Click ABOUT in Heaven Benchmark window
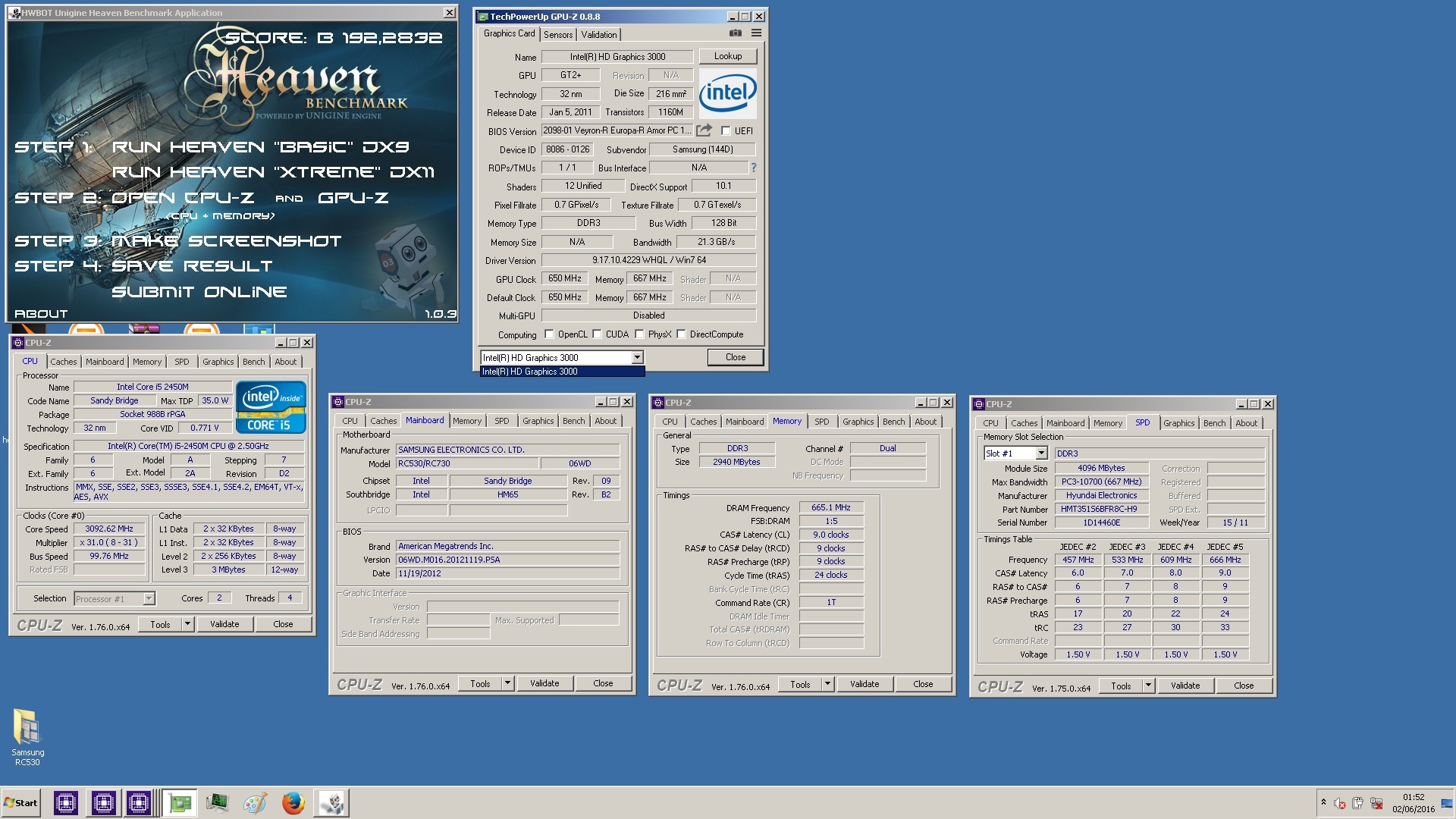1456x819 pixels. [41, 314]
